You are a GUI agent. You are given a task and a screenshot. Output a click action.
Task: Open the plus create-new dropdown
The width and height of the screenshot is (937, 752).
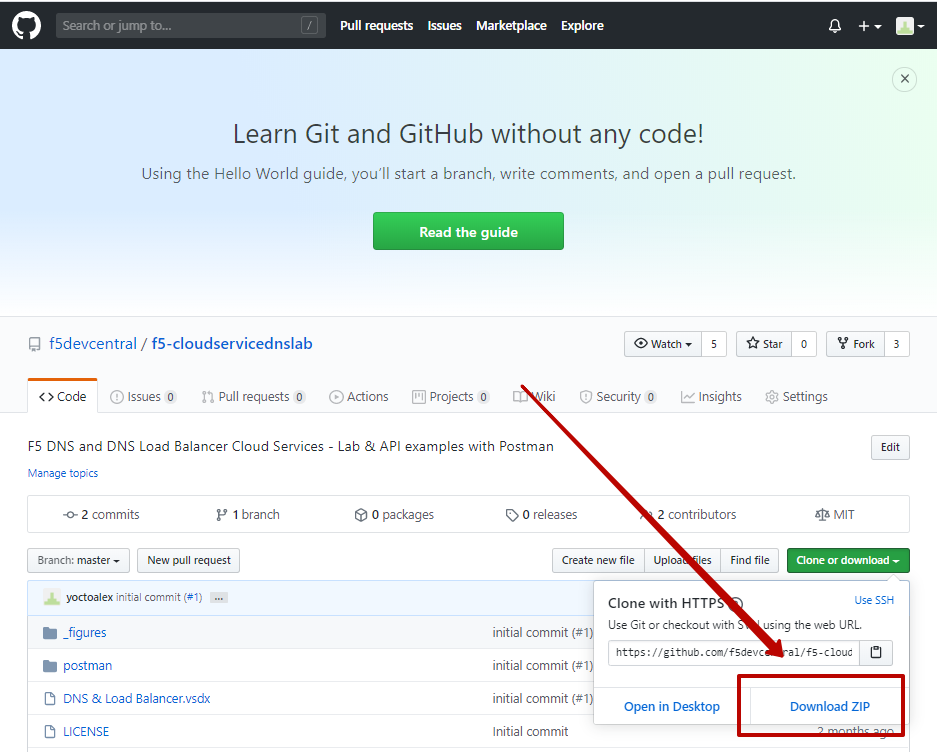(x=869, y=26)
